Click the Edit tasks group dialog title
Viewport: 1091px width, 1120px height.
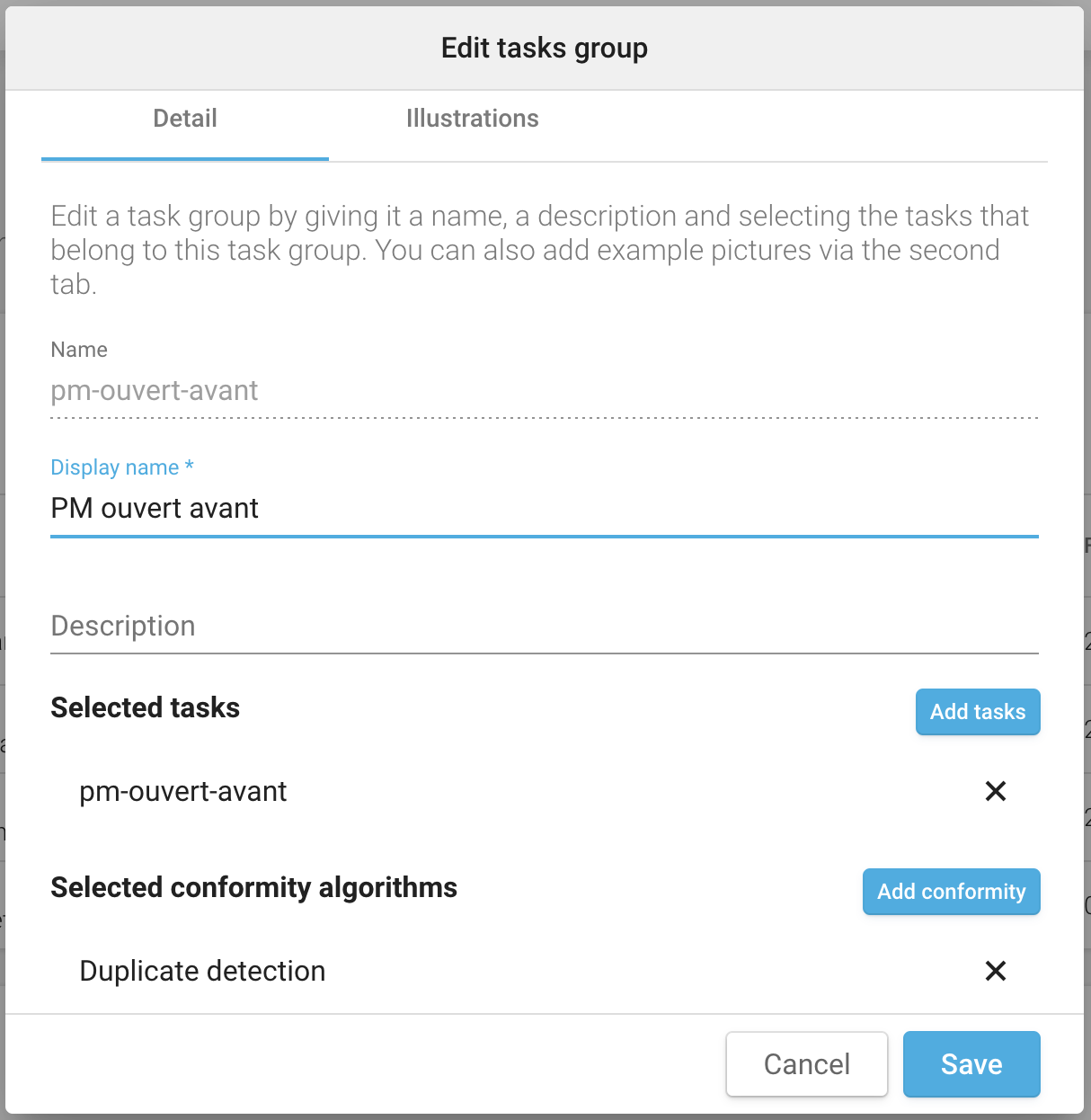544,48
